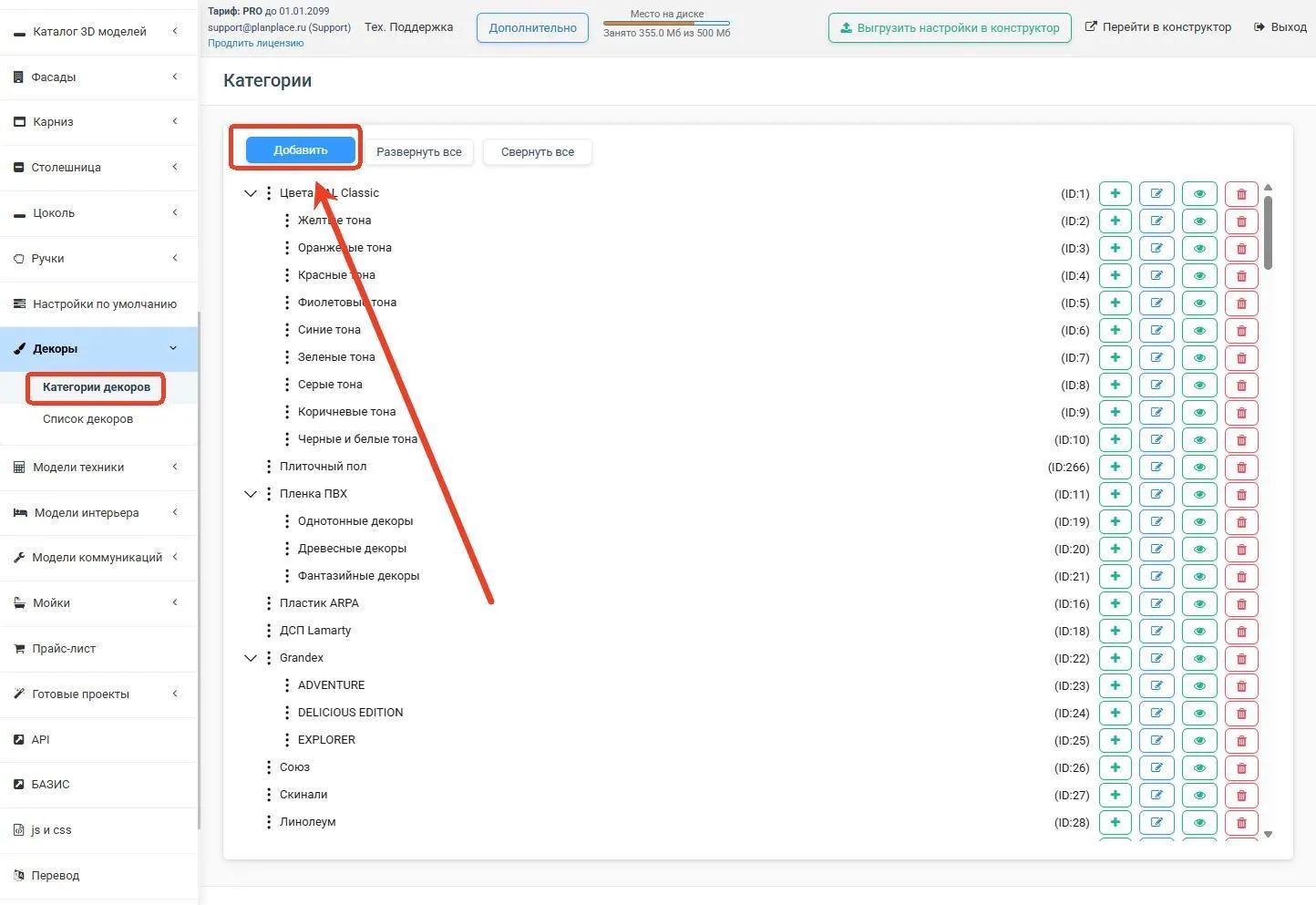The height and width of the screenshot is (905, 1316).
Task: Add subcategory to Цвета RAL Classic row
Action: pos(1115,193)
